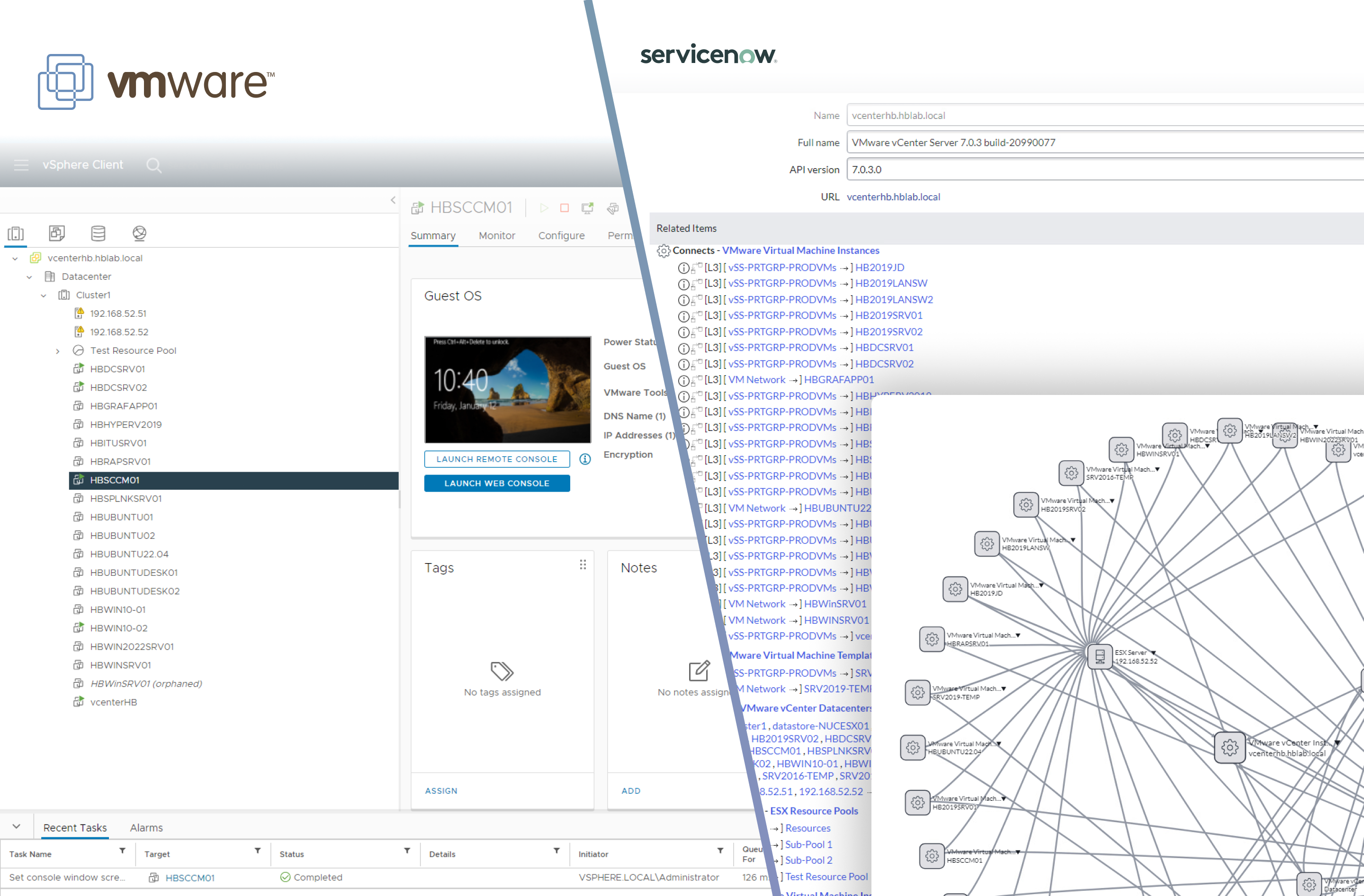Click the ServiceNow VMware vCenter instance icon
1364x896 pixels.
pos(1229,745)
